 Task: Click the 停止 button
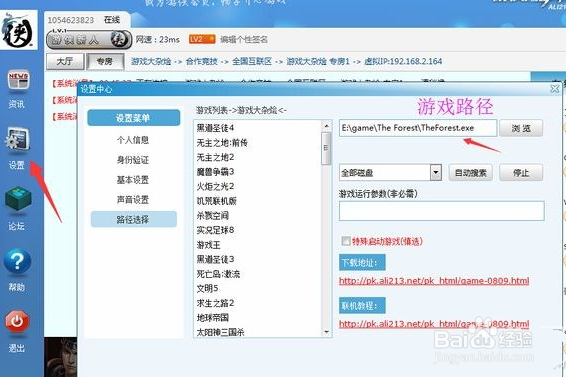pos(521,173)
